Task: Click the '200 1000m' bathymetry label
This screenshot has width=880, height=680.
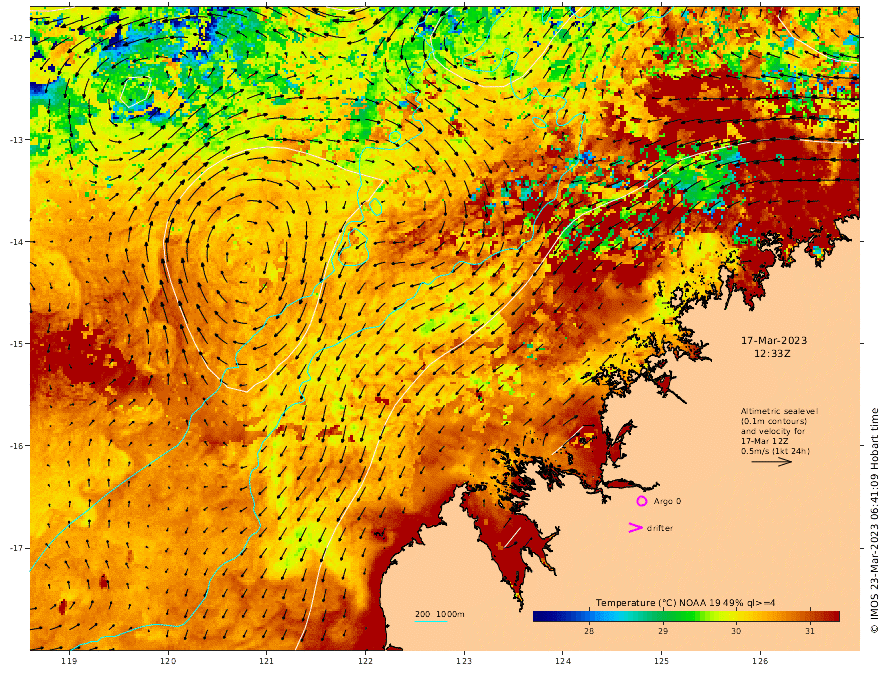Action: [x=439, y=614]
